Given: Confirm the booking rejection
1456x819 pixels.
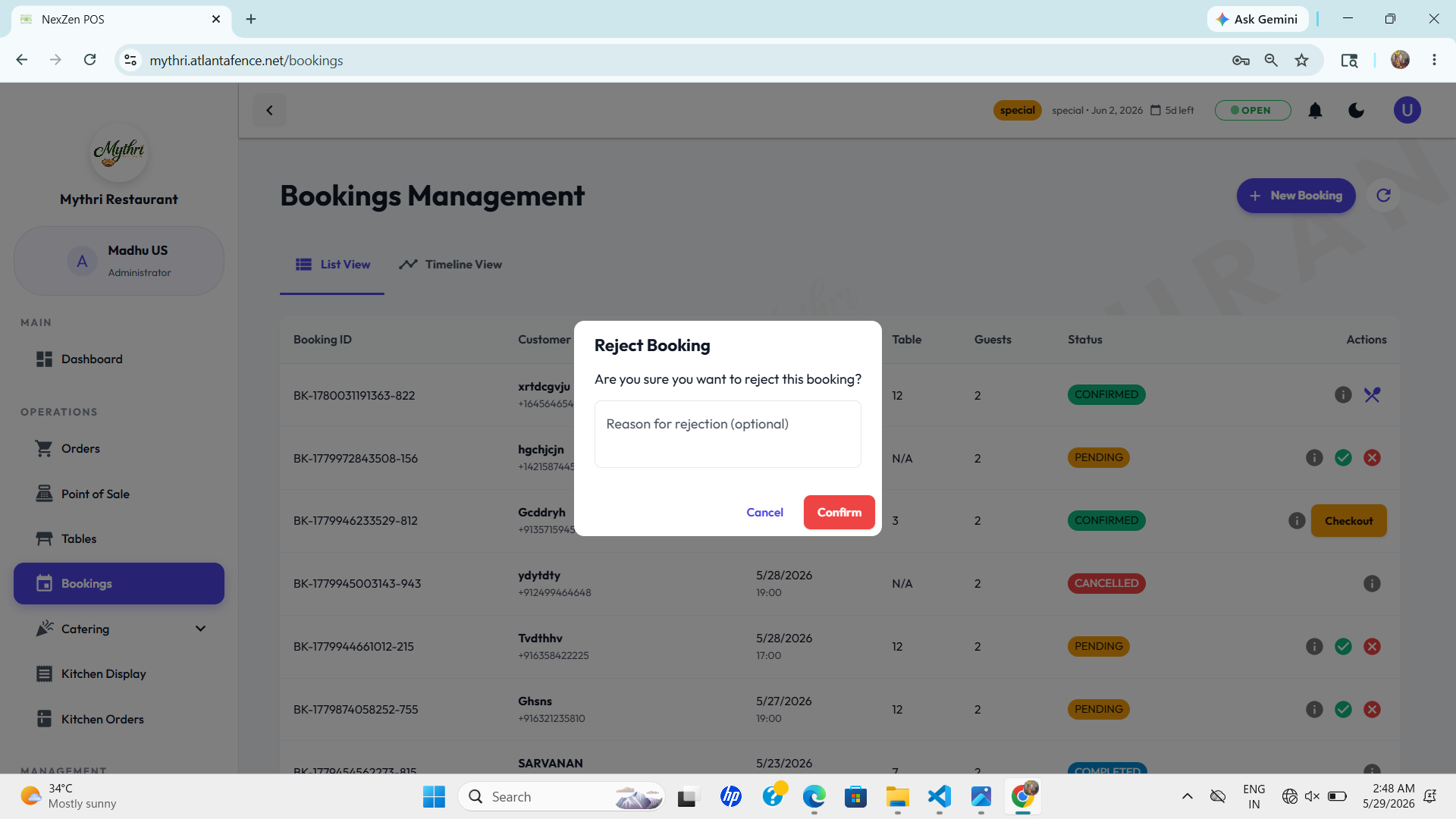Looking at the screenshot, I should (x=839, y=513).
